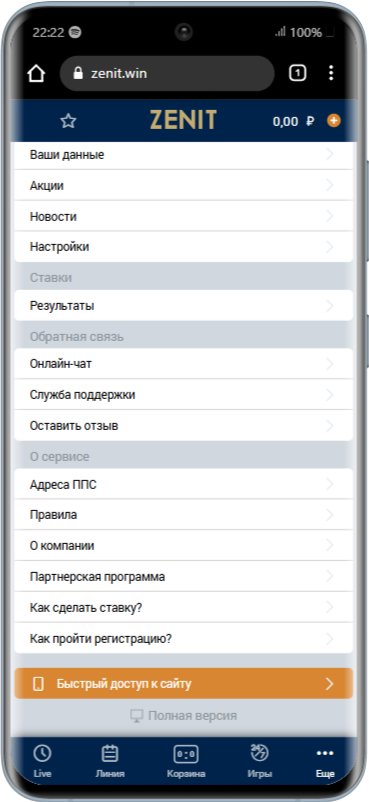
Task: Tap the 22:22 clock in status bar
Action: [x=48, y=33]
